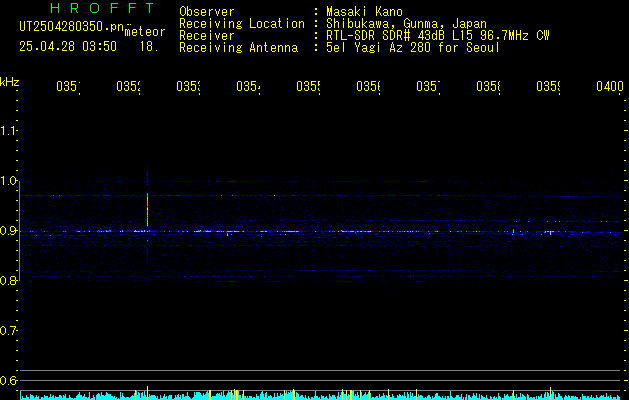This screenshot has width=629, height=400.
Task: Click the Receiving Location label
Action: click(242, 24)
